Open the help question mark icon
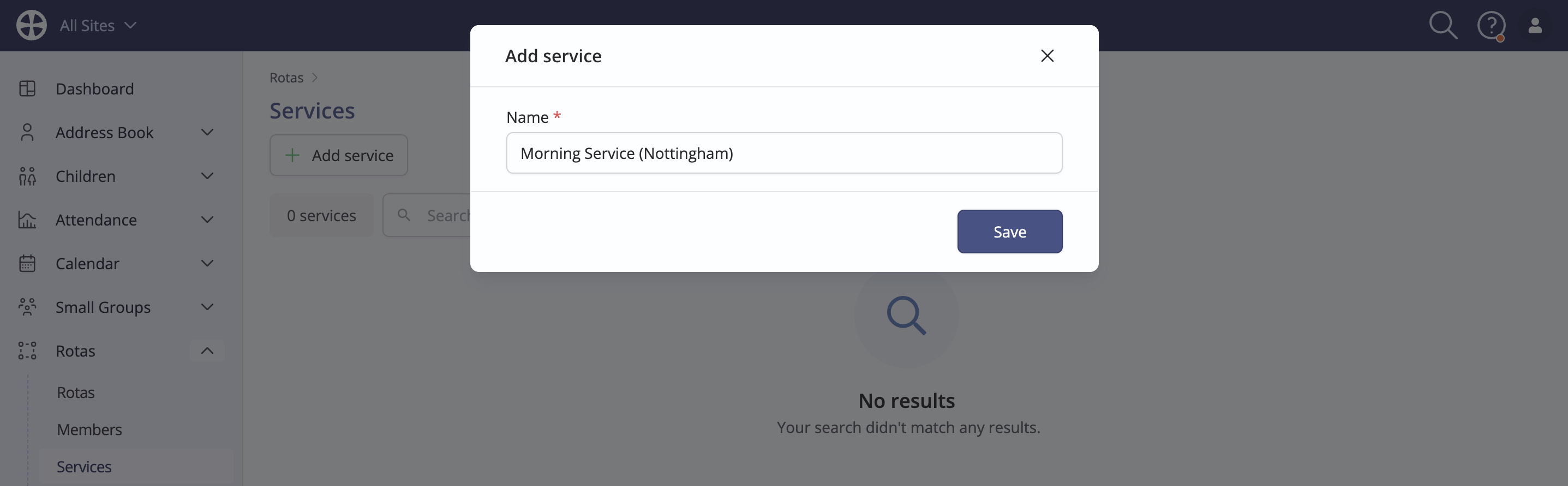Screen dimensions: 1568x486 (1491, 26)
